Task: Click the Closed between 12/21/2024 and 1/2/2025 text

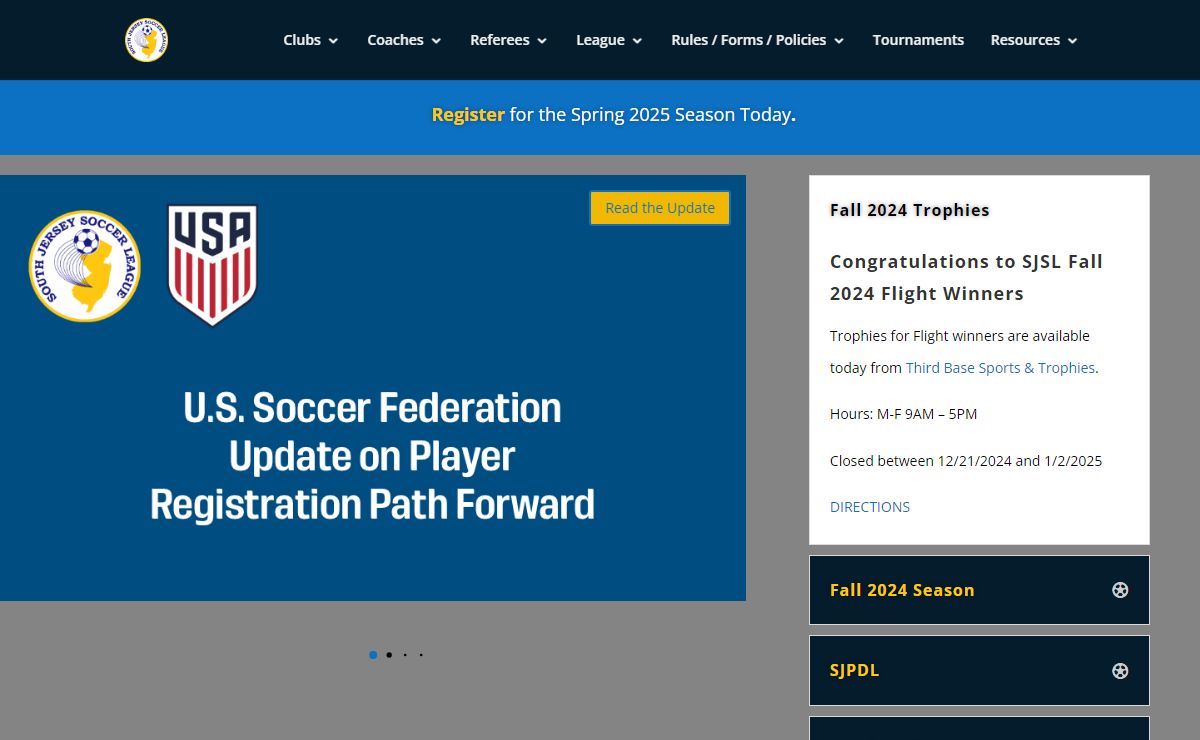Action: 966,461
